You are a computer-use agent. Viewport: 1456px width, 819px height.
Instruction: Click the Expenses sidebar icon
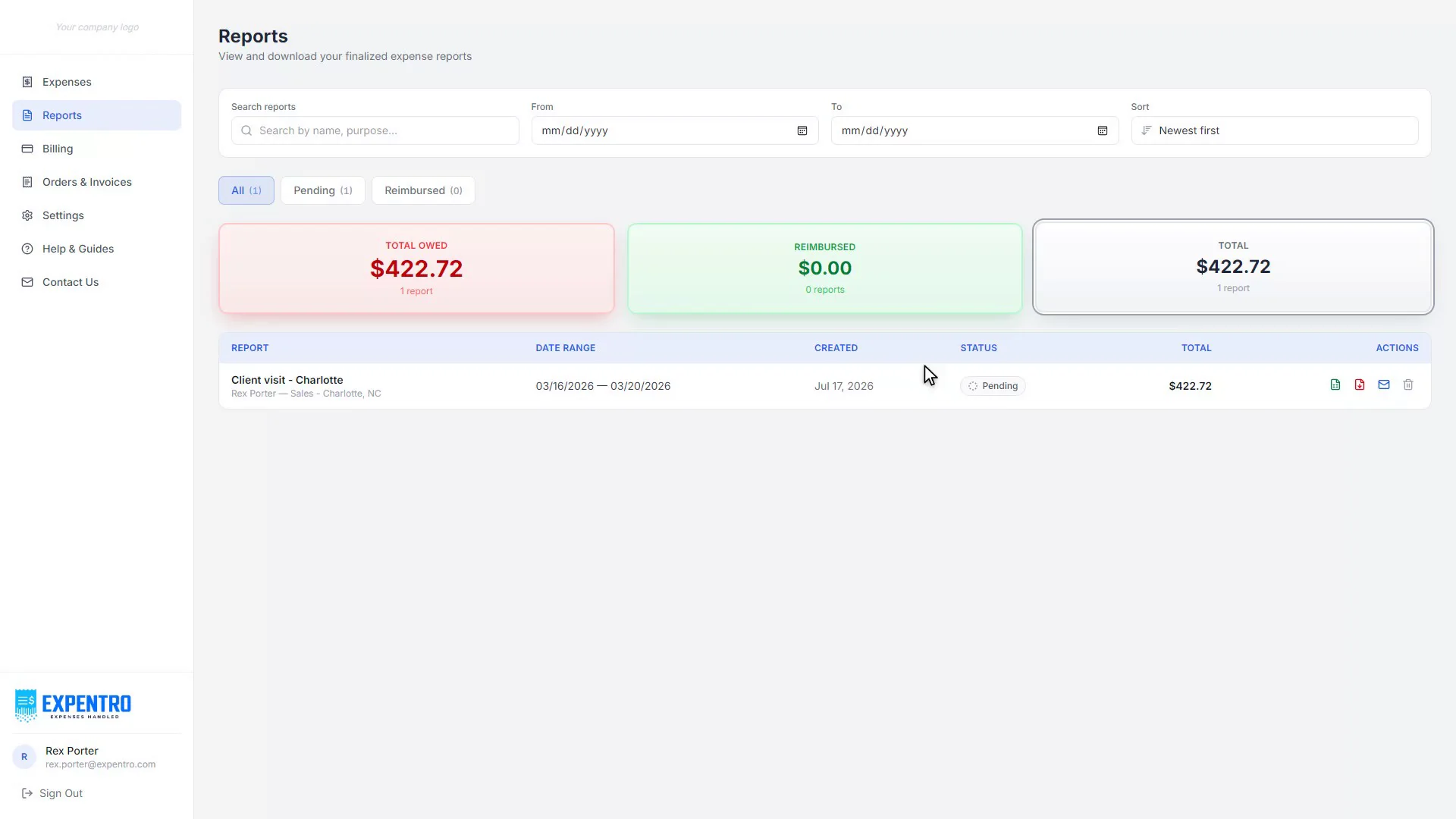(27, 82)
